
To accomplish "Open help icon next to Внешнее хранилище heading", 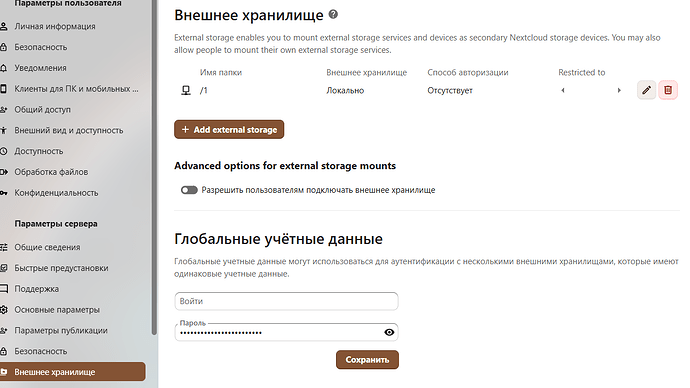I will point(333,15).
